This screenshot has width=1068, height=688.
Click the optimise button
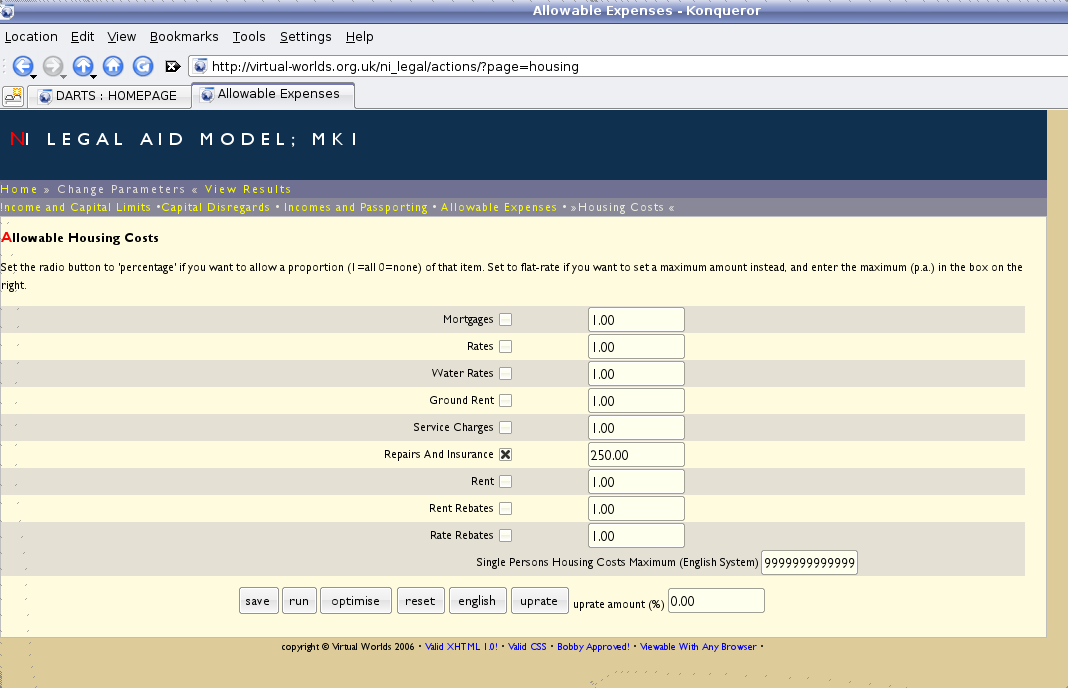(x=355, y=600)
